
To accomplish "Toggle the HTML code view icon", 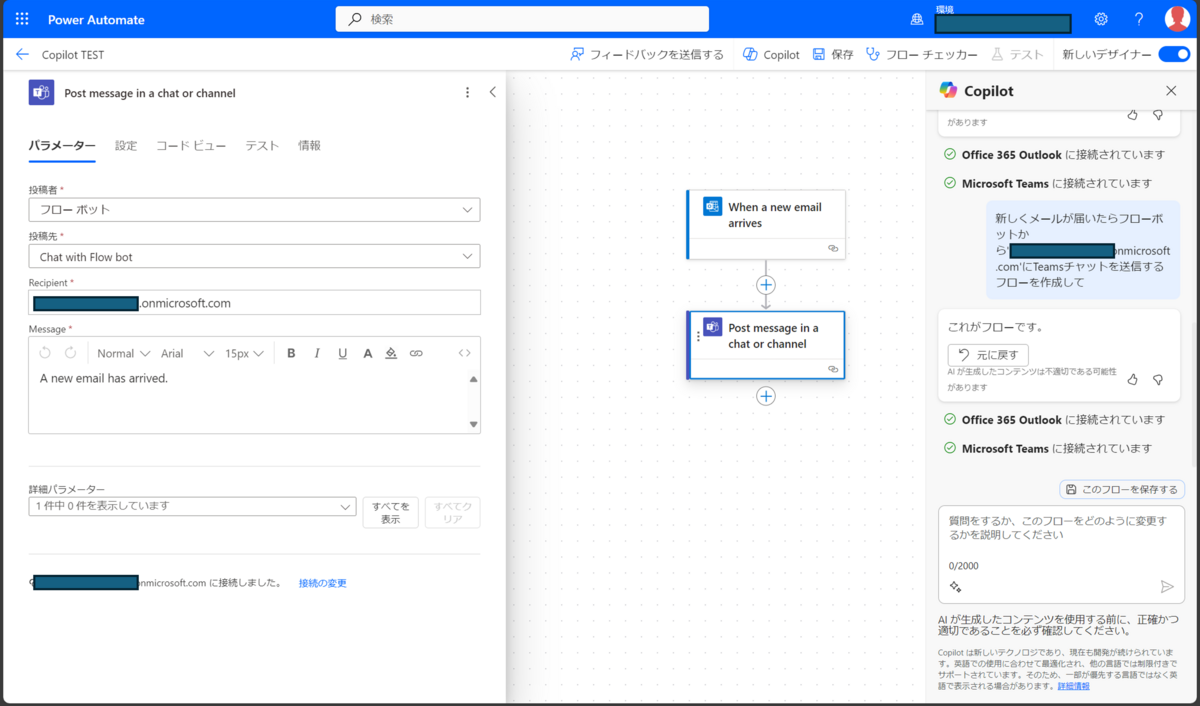I will click(465, 353).
